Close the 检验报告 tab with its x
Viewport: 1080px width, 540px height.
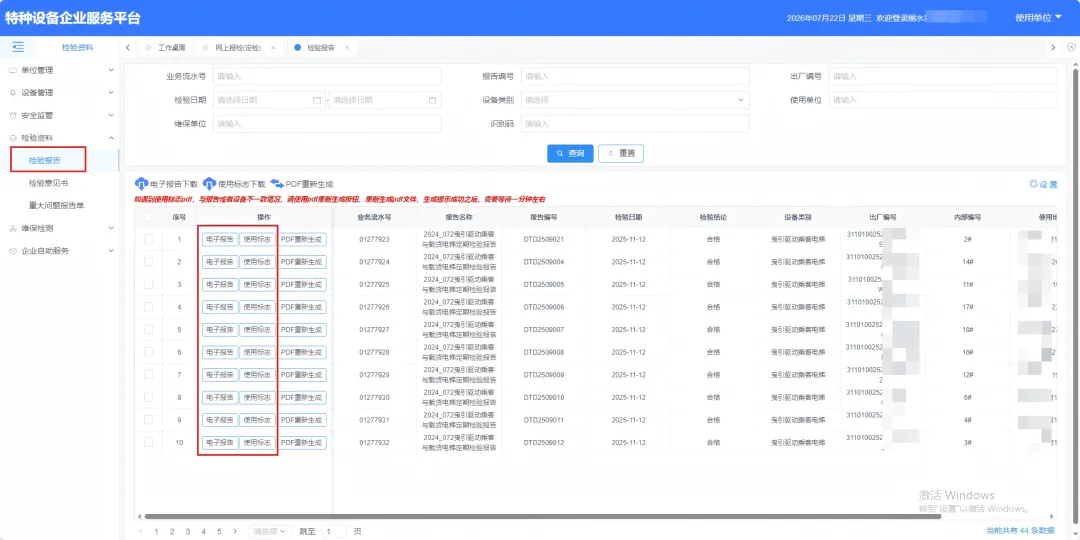pyautogui.click(x=347, y=48)
